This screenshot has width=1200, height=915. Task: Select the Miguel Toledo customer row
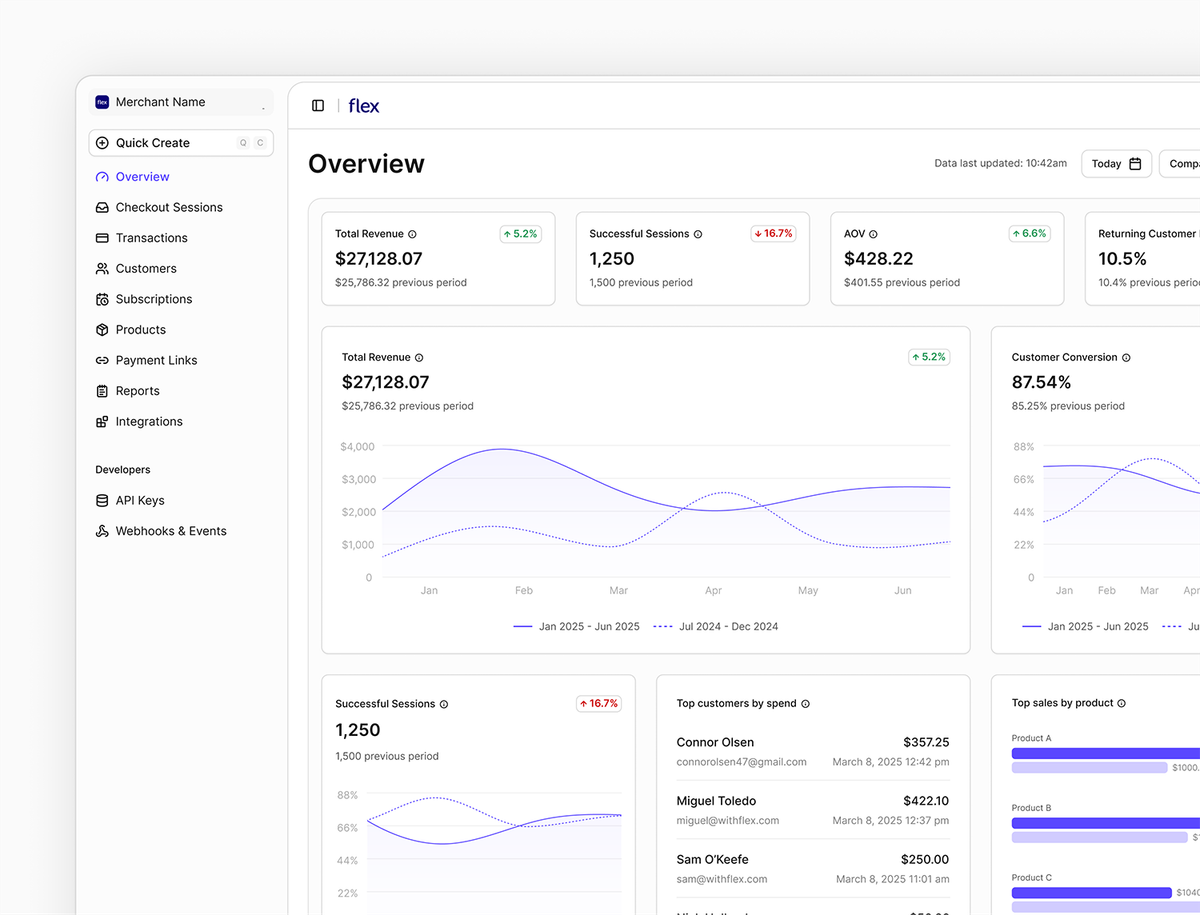(x=813, y=810)
